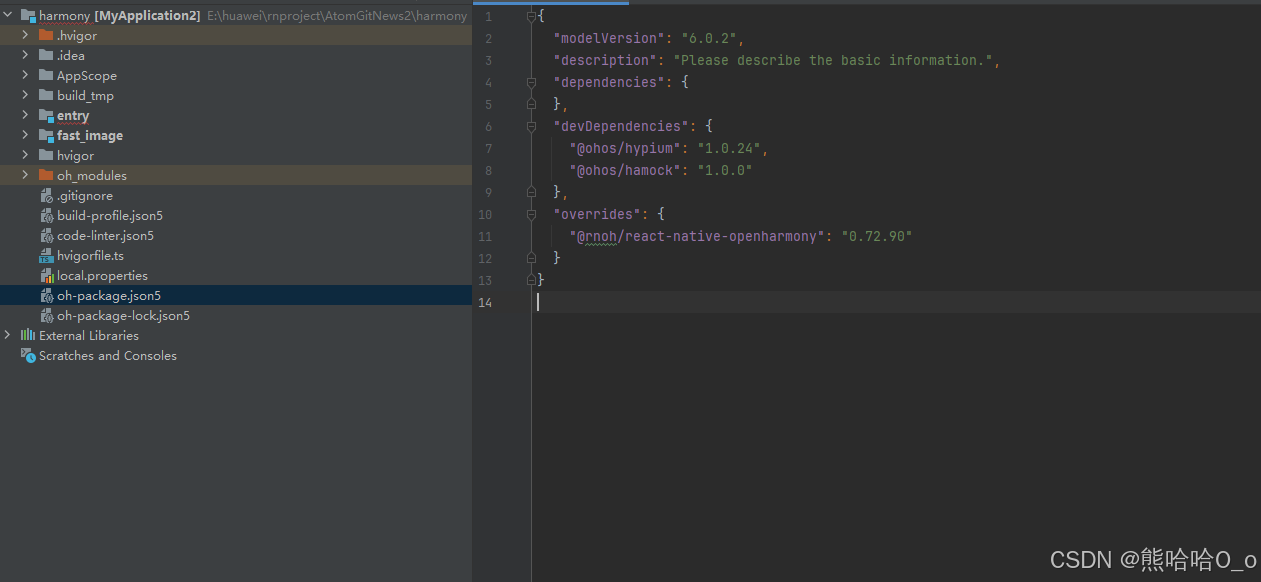Click the build-profile.json5 file icon

[47, 215]
